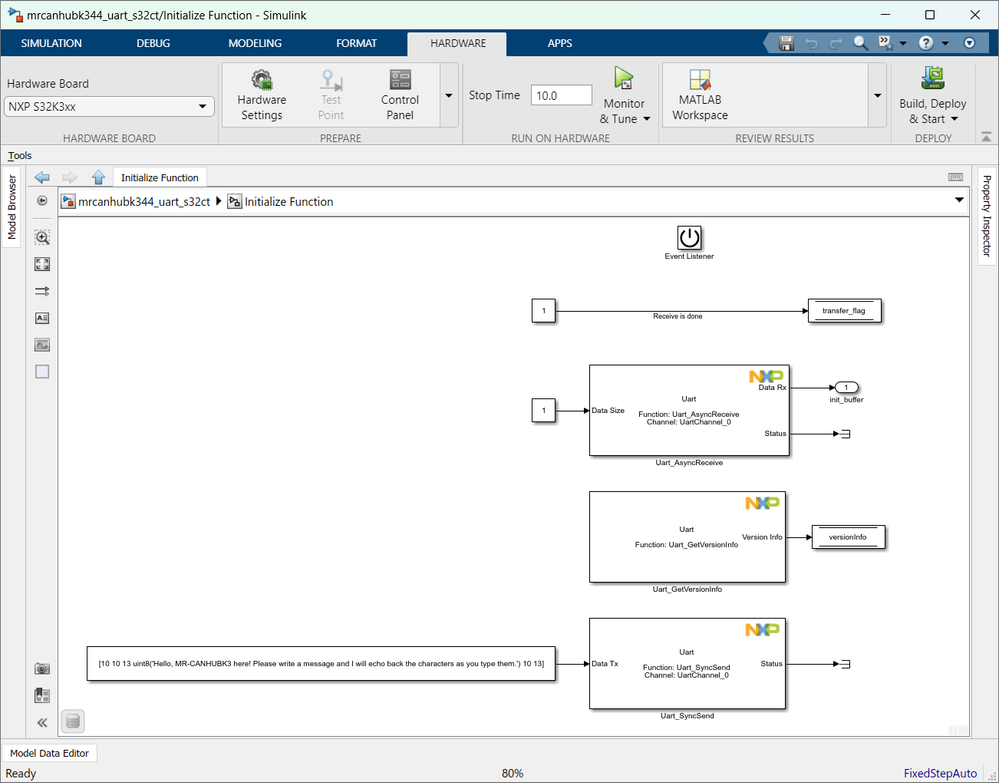Viewport: 999px width, 783px height.
Task: Open the quick access toolbar options circle arrow
Action: coord(970,43)
